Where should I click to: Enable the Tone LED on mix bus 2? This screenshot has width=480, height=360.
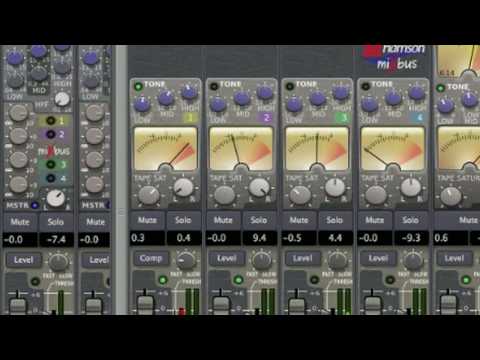click(x=214, y=86)
